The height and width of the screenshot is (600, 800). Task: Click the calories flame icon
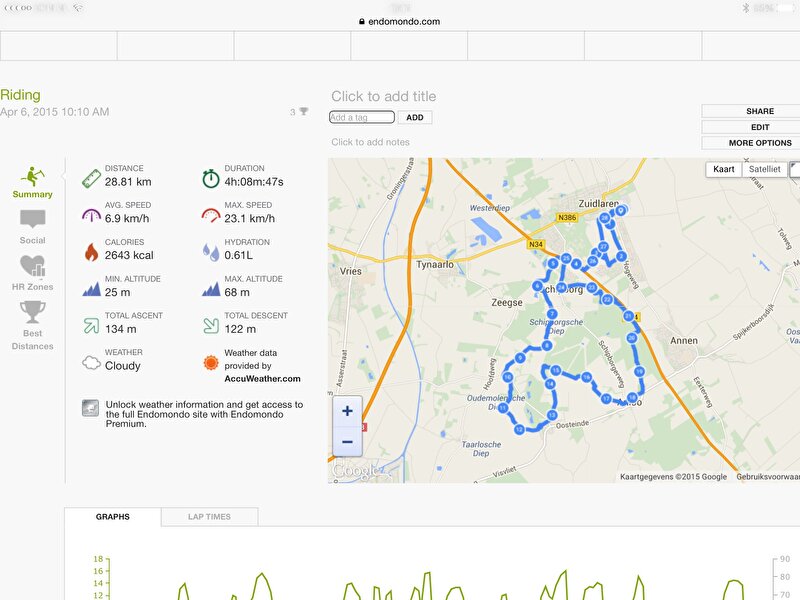coord(91,252)
